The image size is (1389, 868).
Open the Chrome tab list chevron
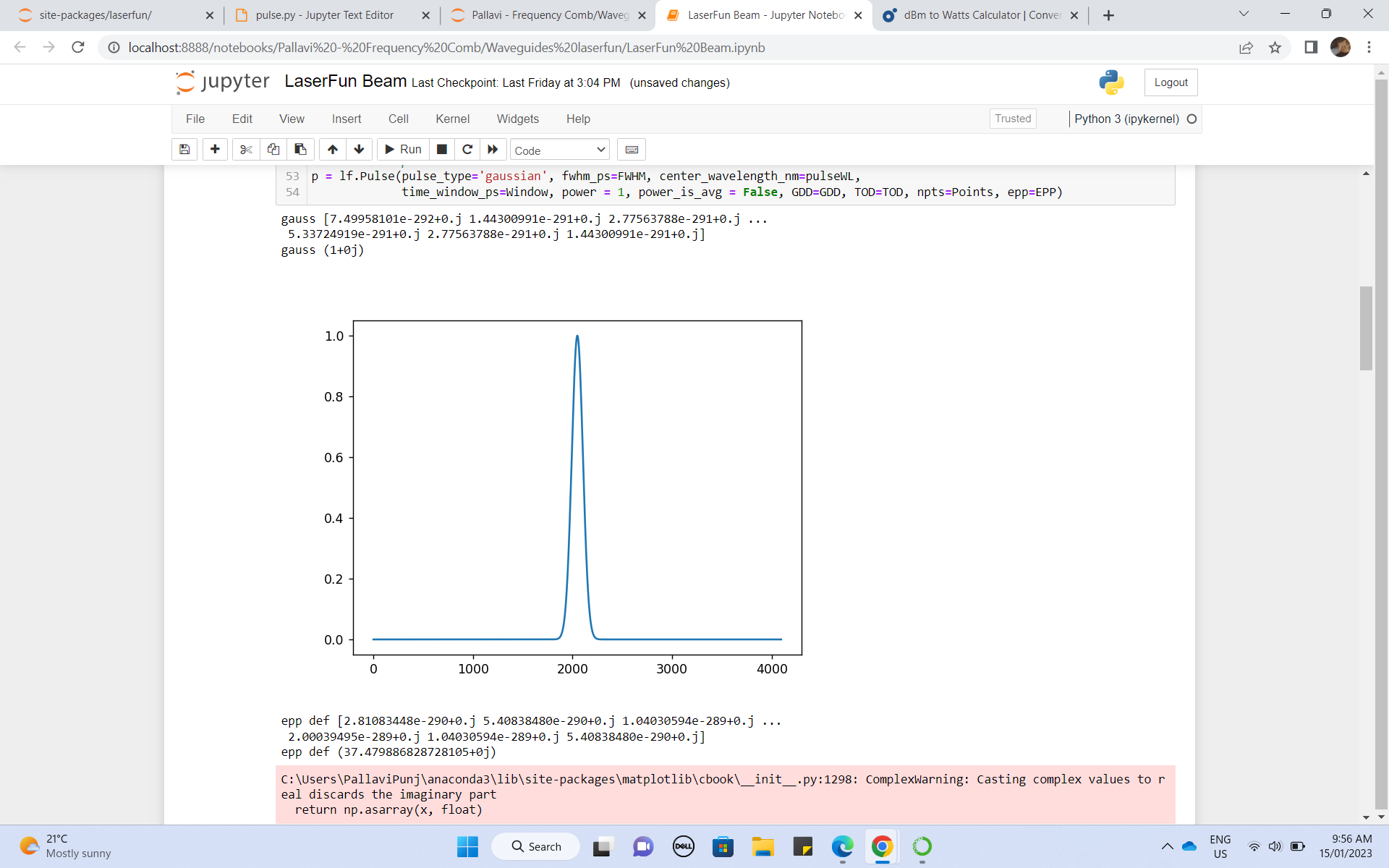click(1244, 13)
